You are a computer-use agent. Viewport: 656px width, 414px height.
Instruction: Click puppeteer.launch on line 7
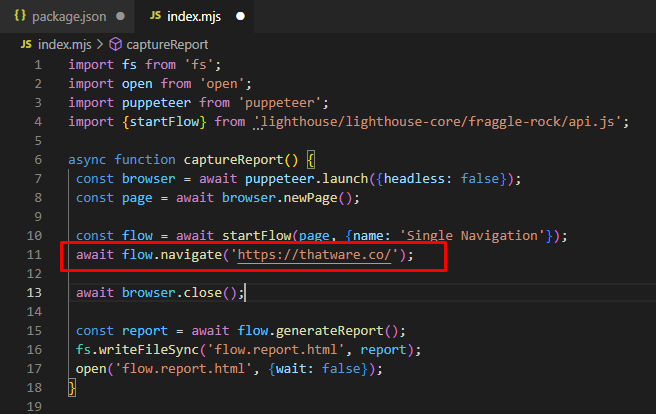tap(306, 179)
